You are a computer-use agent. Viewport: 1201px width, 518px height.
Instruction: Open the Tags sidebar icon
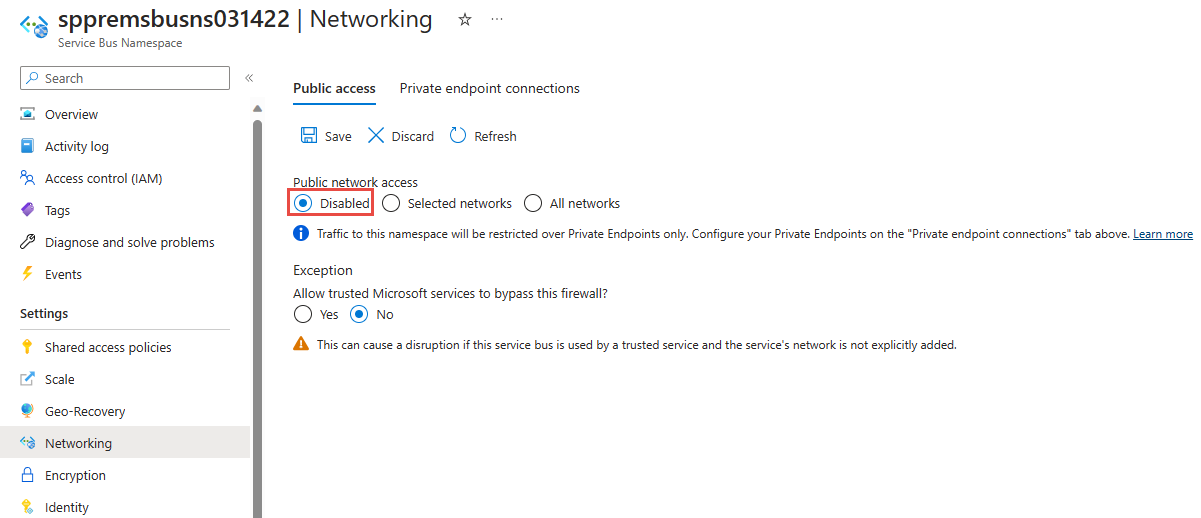[28, 210]
